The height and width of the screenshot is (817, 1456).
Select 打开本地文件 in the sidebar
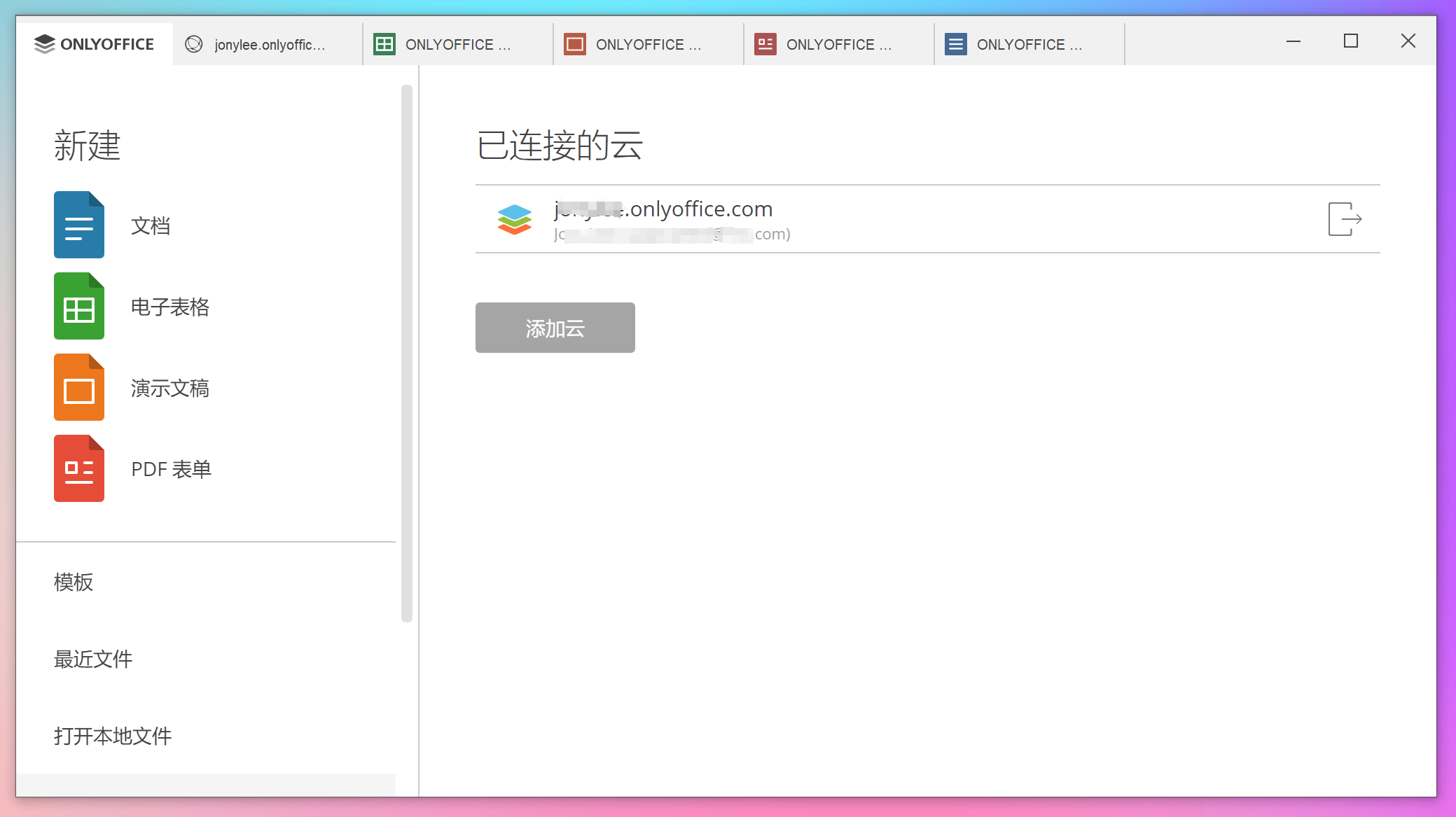112,736
